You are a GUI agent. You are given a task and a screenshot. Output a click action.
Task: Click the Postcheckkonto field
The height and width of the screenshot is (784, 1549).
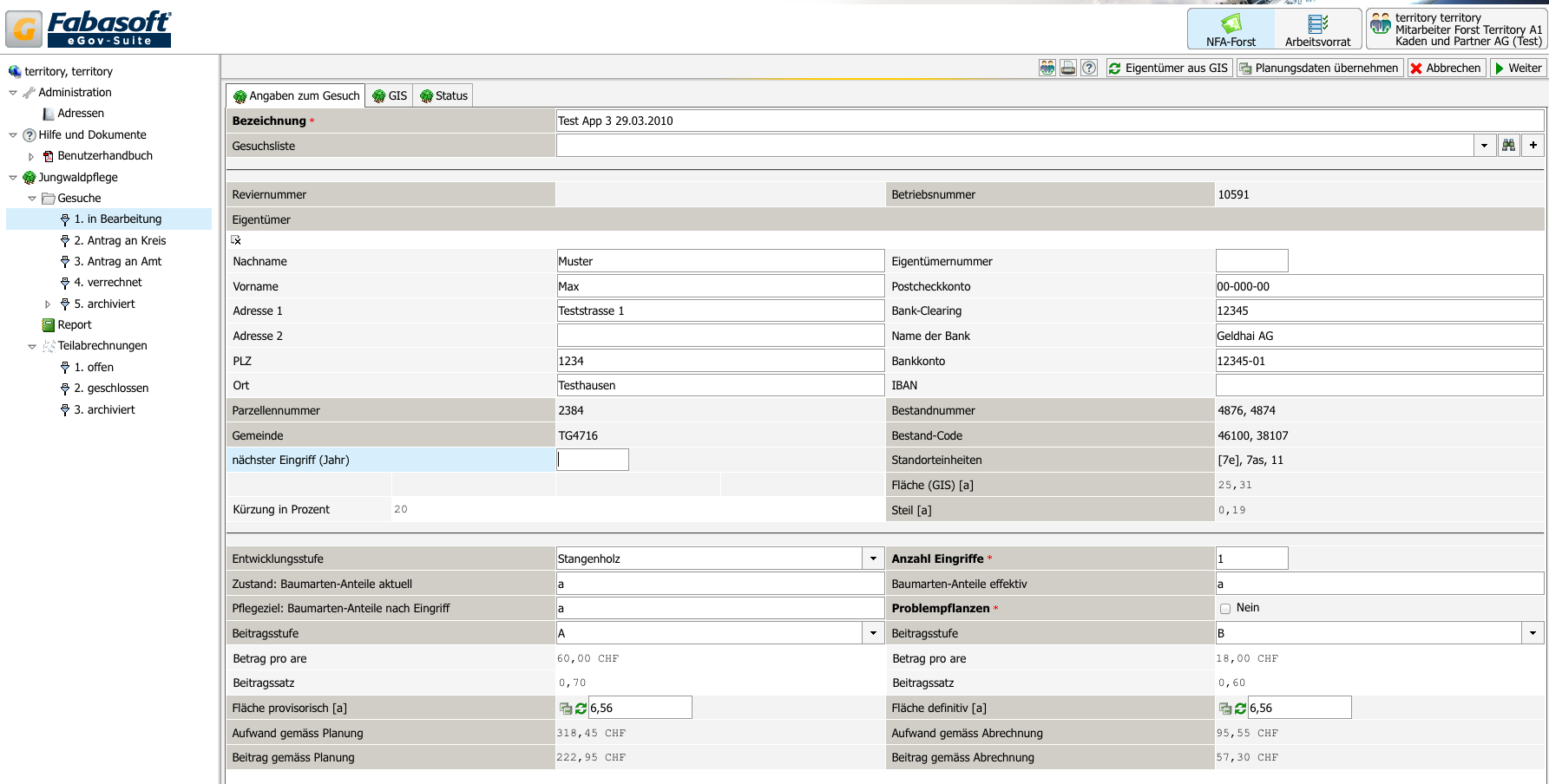(x=1380, y=286)
